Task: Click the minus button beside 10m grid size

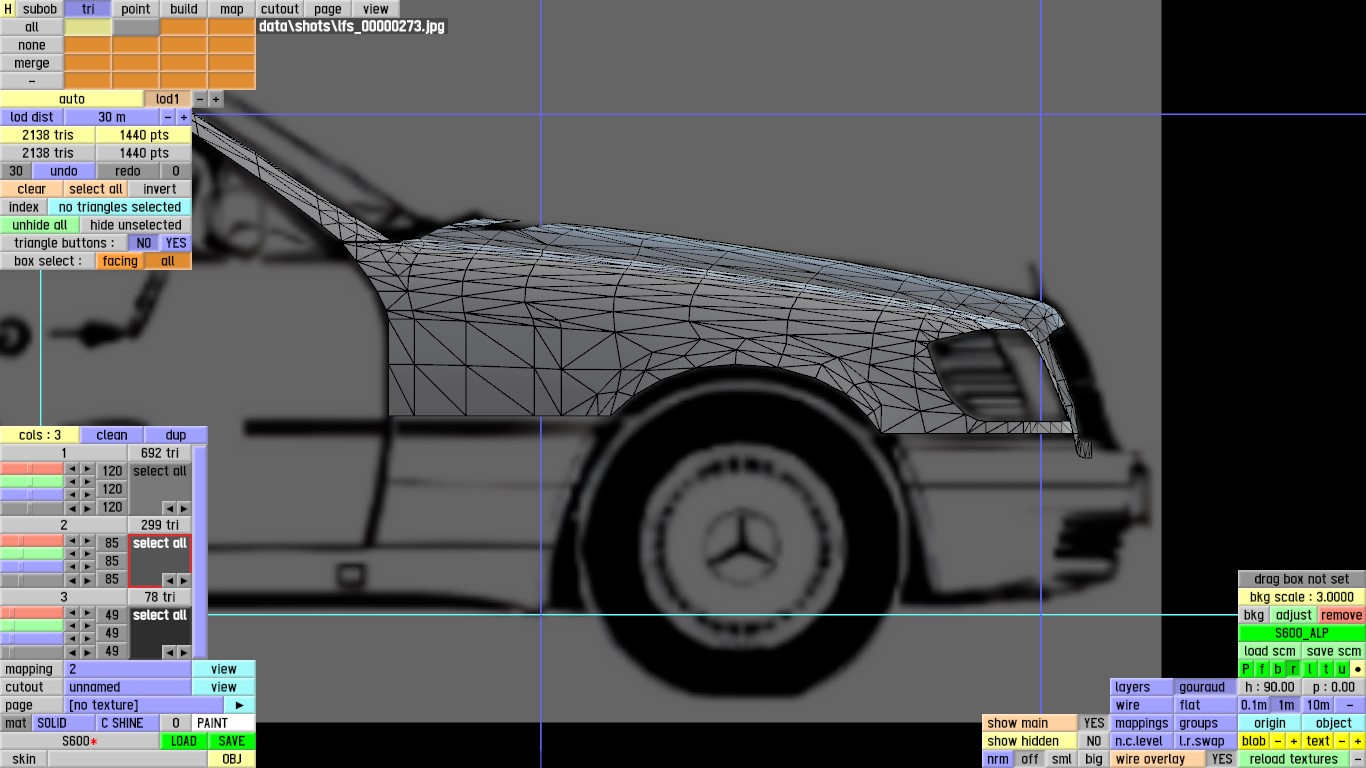Action: tap(1350, 705)
